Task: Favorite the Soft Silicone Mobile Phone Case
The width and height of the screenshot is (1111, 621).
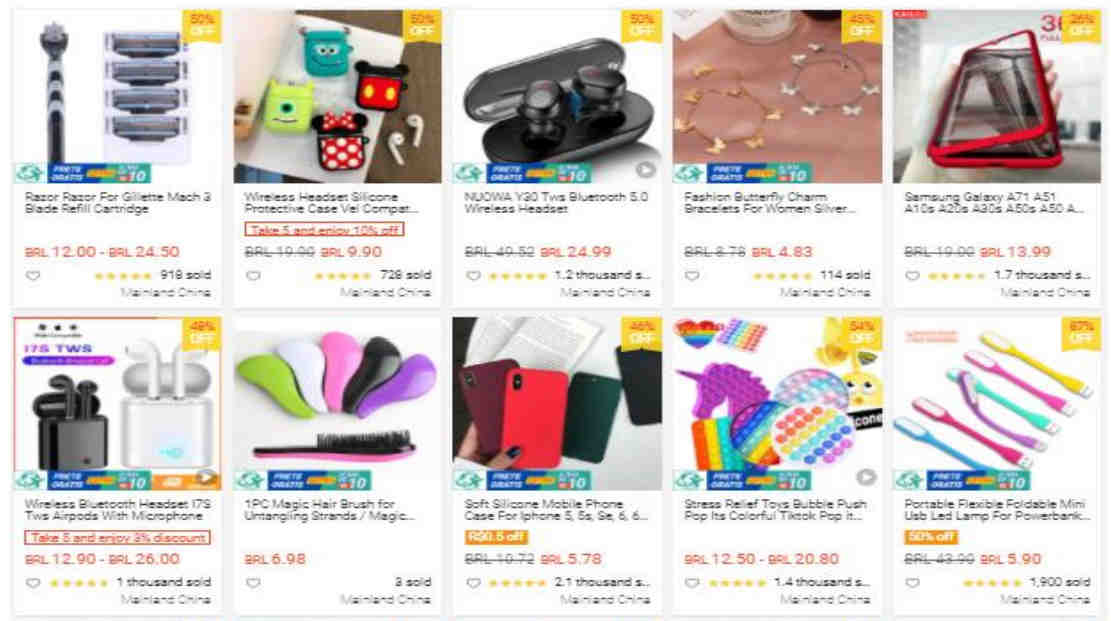Action: coord(473,583)
